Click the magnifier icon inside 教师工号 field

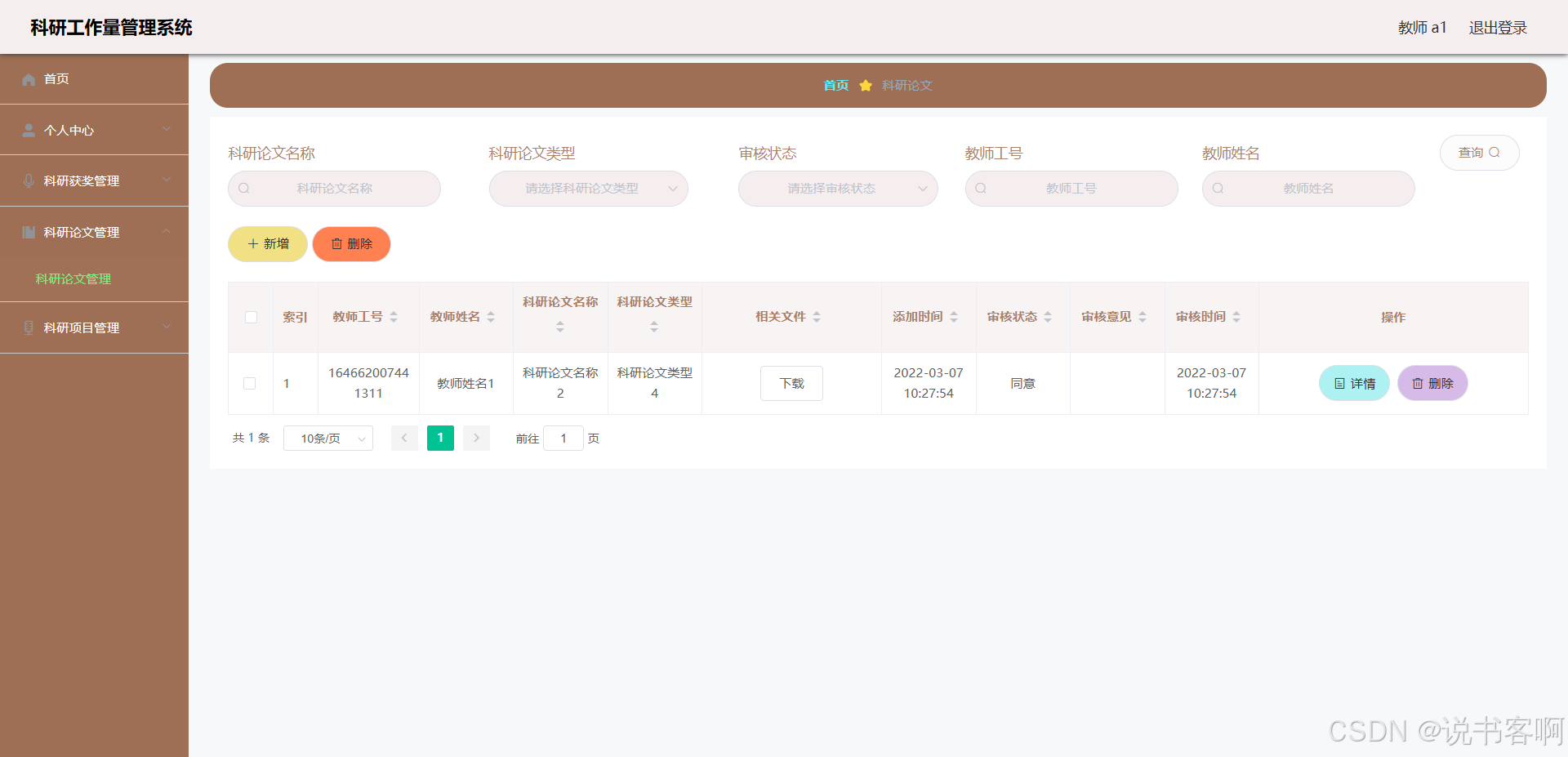pos(980,189)
